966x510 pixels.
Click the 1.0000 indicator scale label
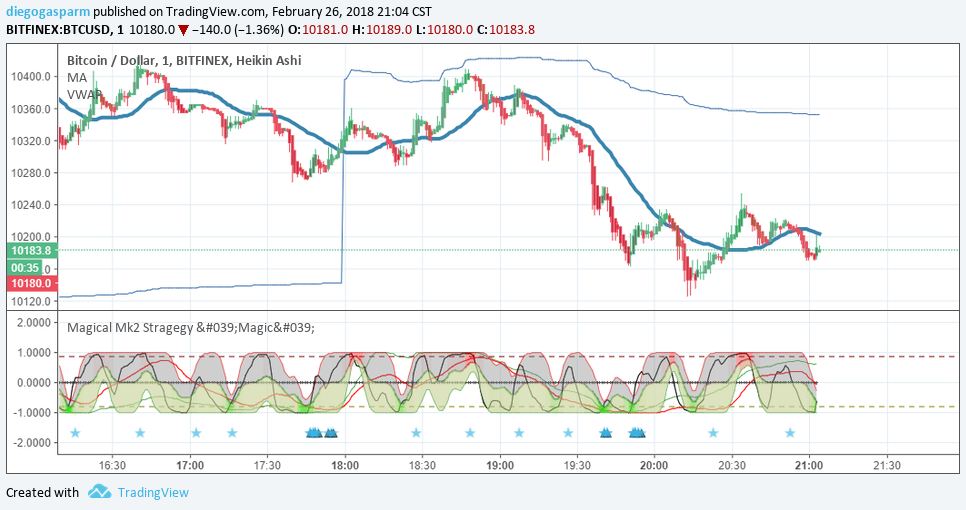(x=33, y=353)
